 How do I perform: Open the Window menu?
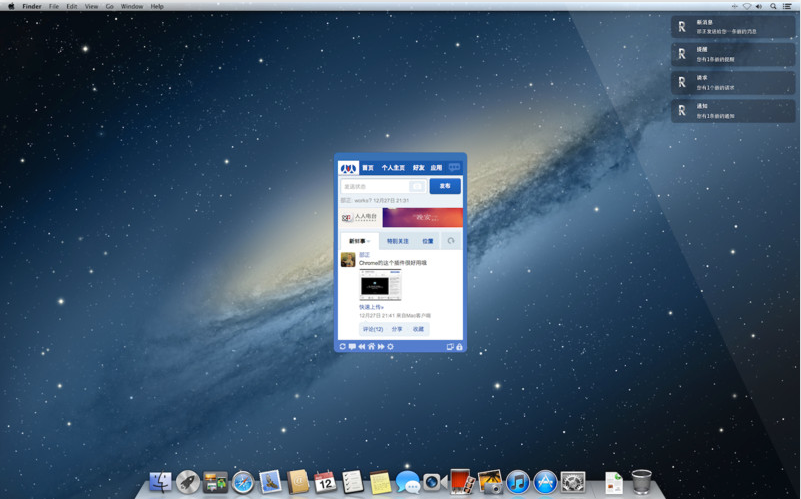click(x=132, y=6)
